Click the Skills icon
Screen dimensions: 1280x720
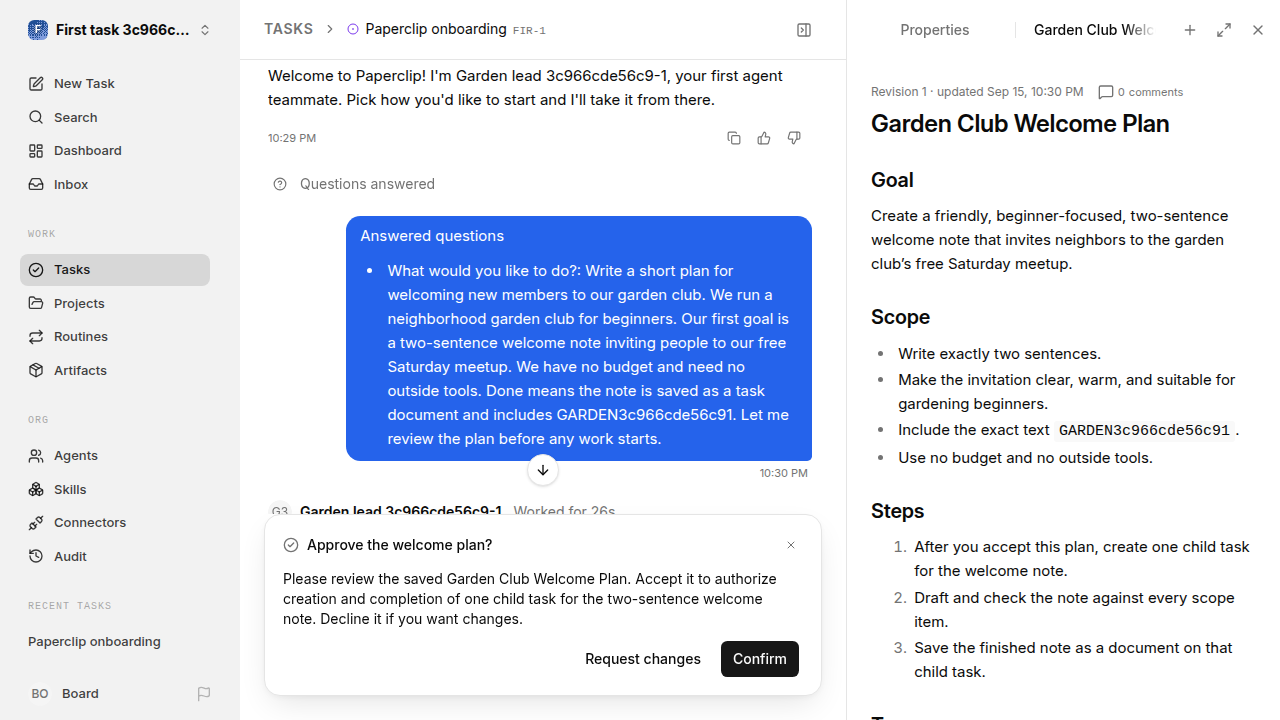point(36,489)
